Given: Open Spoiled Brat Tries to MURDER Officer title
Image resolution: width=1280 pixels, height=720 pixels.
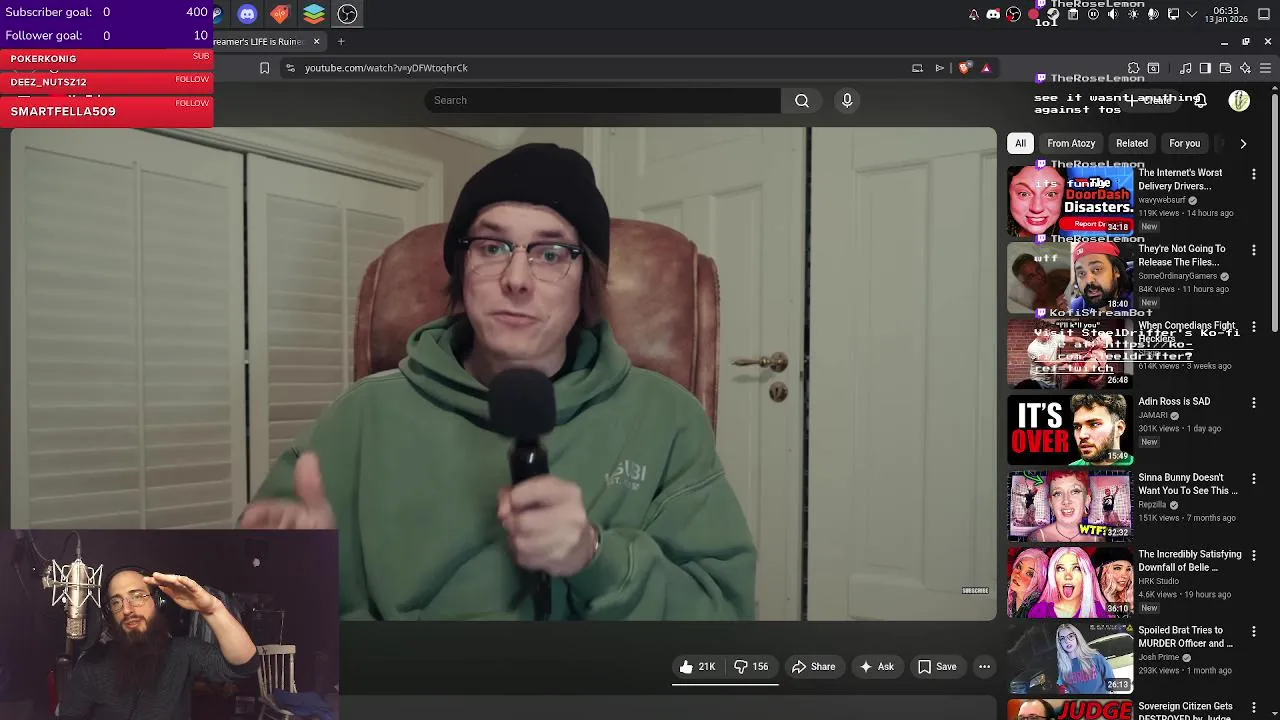Looking at the screenshot, I should tap(1185, 637).
